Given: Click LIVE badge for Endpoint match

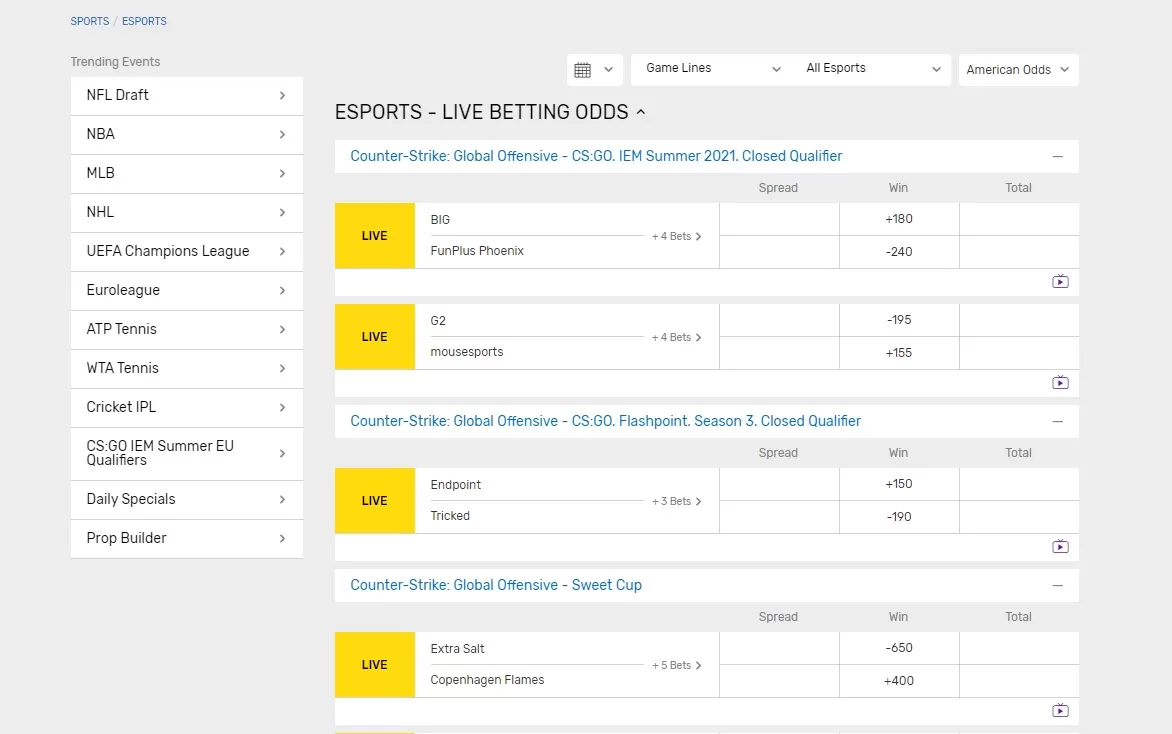Looking at the screenshot, I should click(x=374, y=501).
